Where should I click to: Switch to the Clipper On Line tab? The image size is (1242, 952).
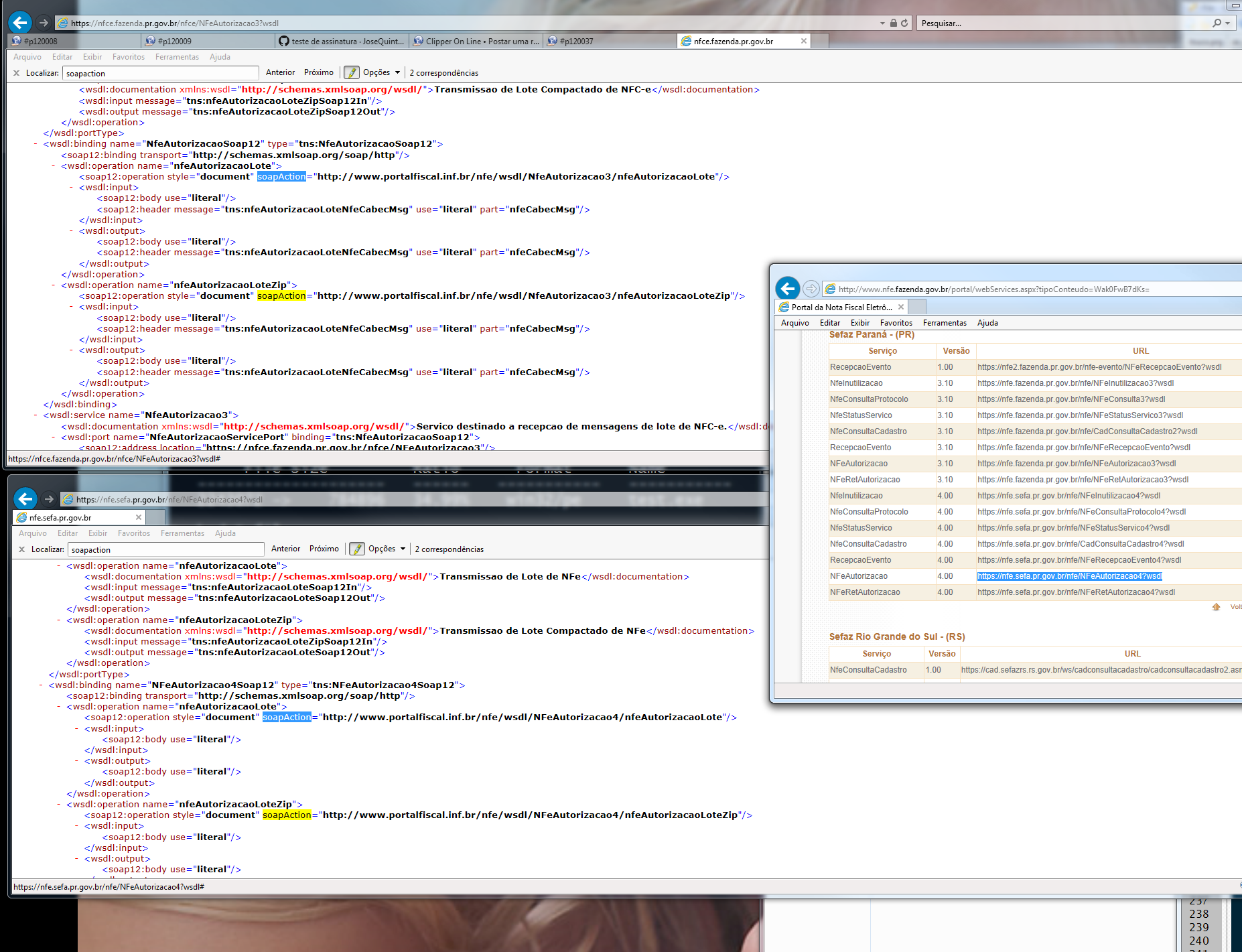coord(476,42)
